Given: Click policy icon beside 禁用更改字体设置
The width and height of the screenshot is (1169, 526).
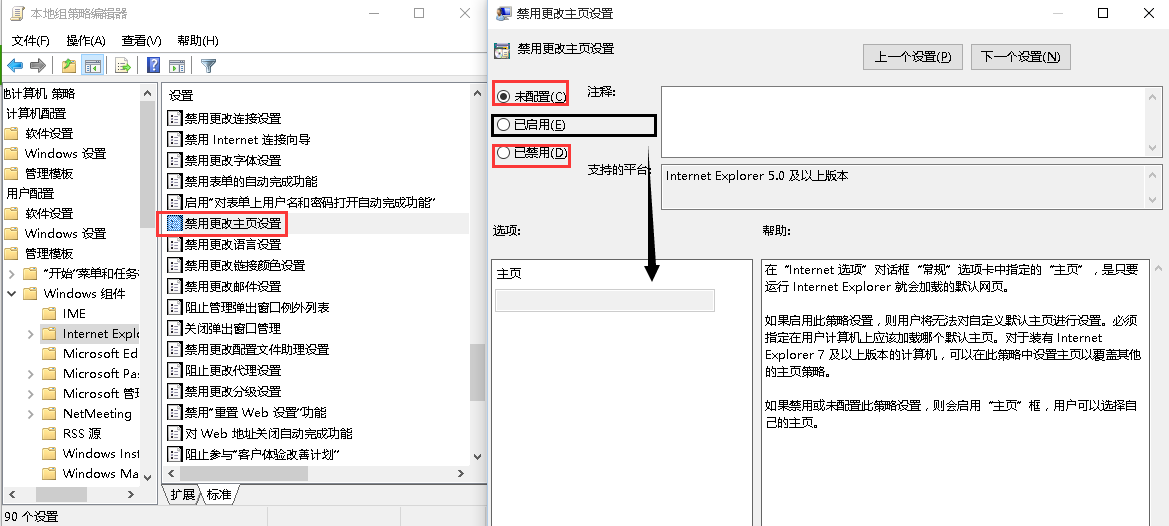Looking at the screenshot, I should pos(174,160).
